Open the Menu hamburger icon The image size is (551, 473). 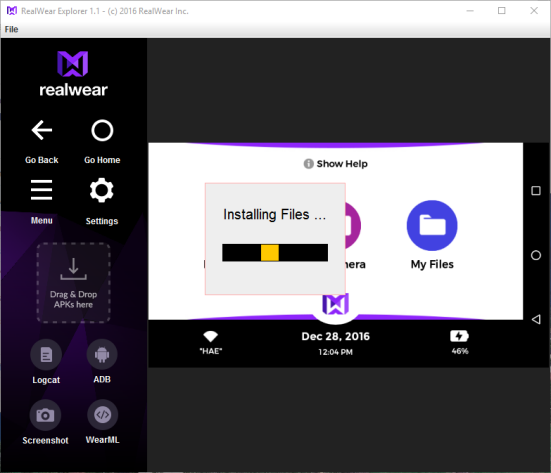pyautogui.click(x=41, y=190)
